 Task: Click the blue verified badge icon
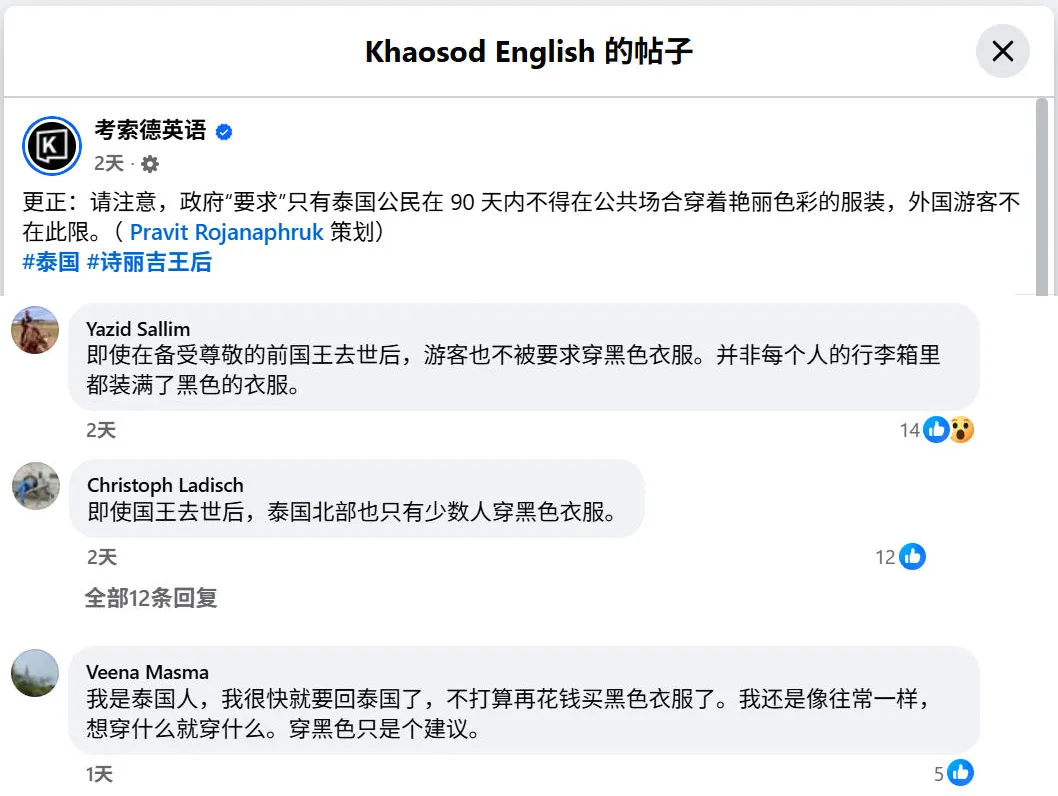coord(224,132)
